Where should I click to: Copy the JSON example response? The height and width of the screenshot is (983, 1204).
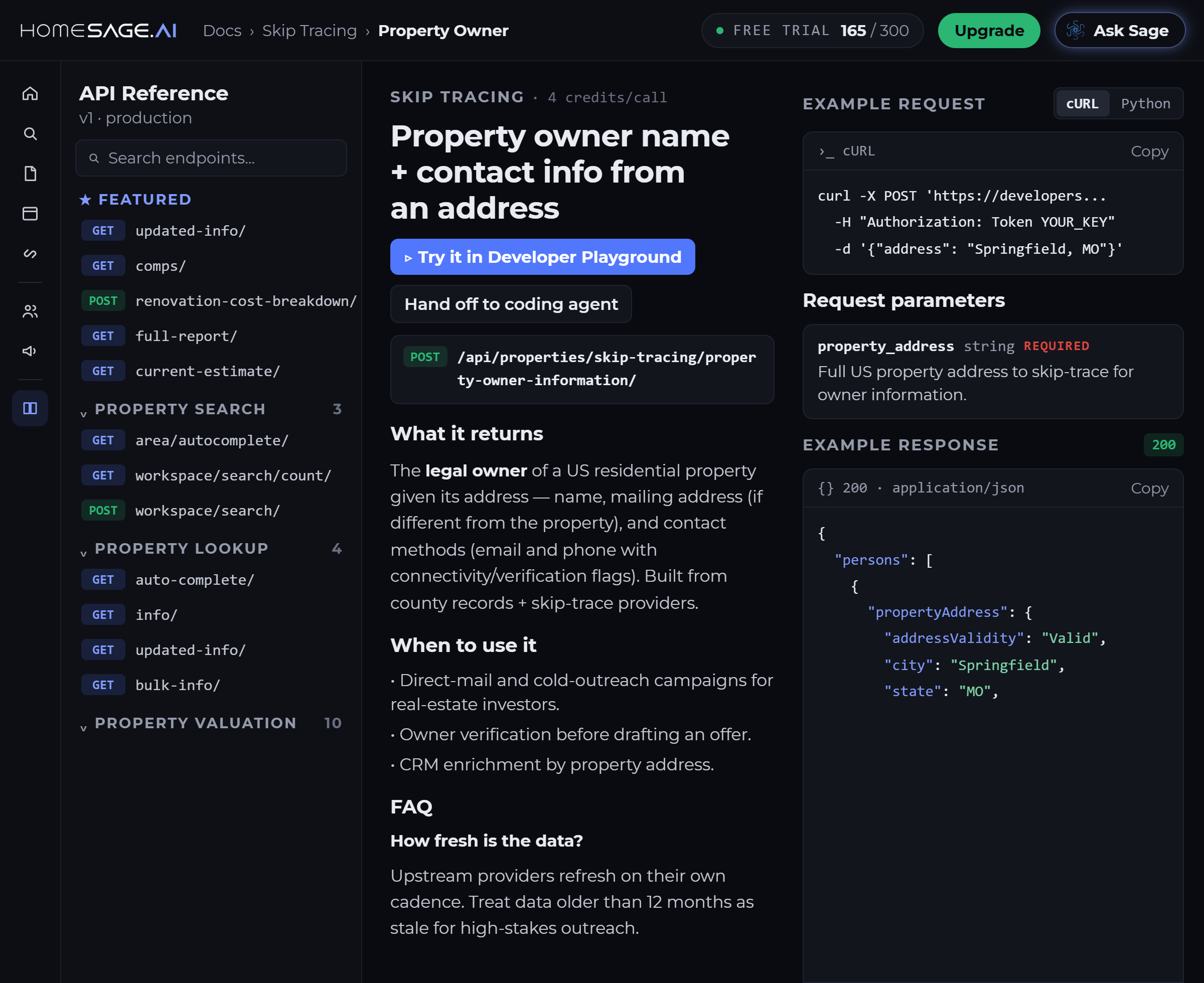pos(1149,488)
